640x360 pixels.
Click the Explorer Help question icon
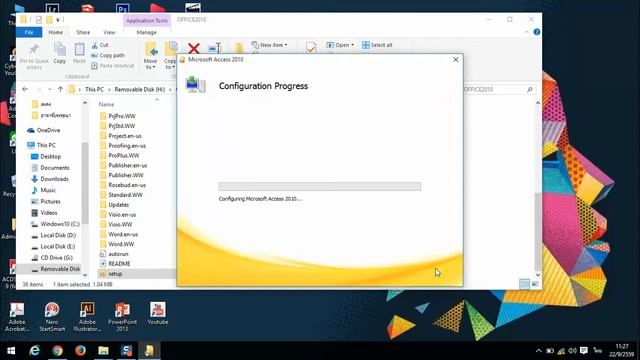click(x=537, y=32)
